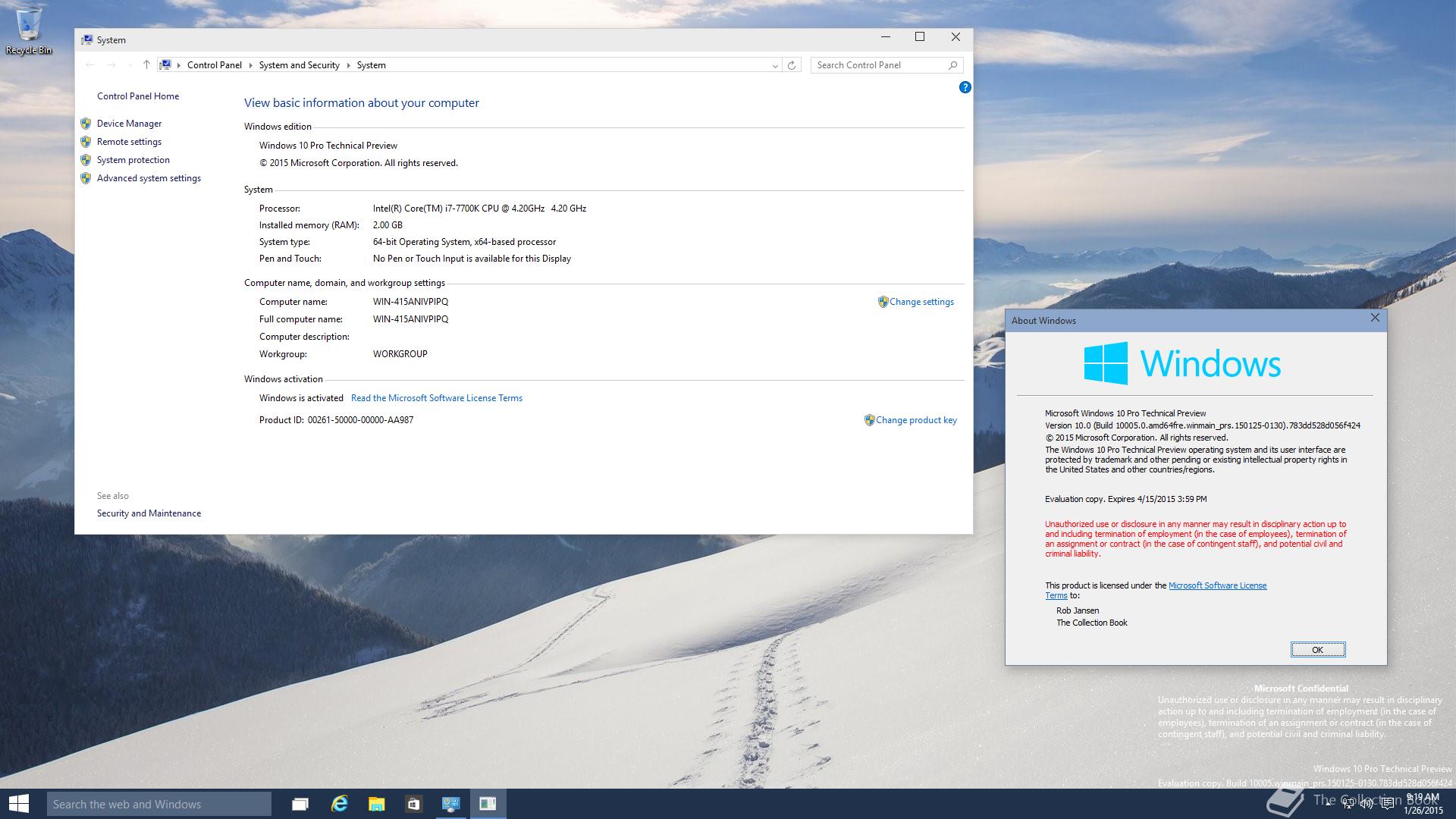This screenshot has width=1456, height=819.
Task: Click the installed memory value 2.00 GB
Action: pos(388,225)
